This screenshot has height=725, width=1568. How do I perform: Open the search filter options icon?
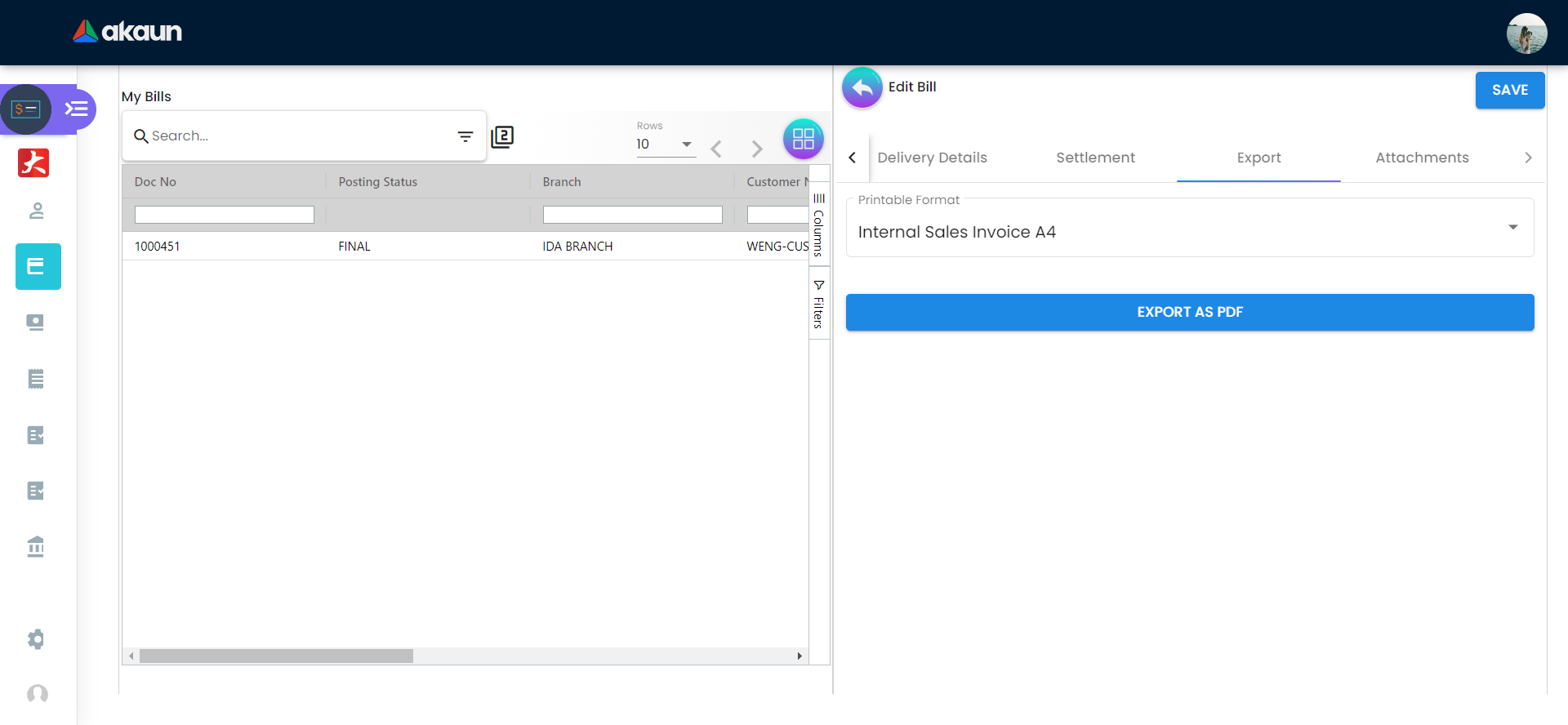coord(465,136)
